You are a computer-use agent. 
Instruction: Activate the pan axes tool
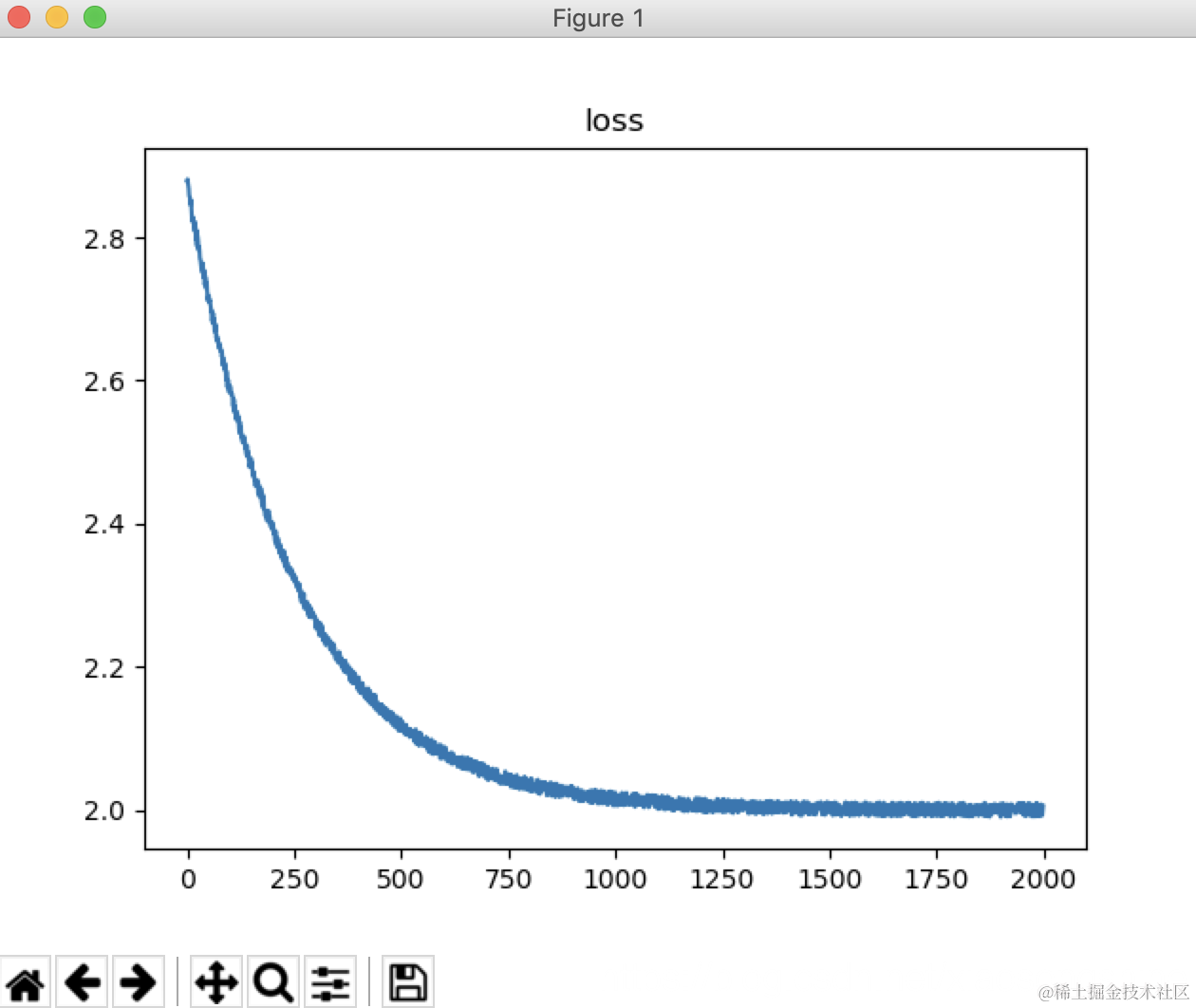216,982
